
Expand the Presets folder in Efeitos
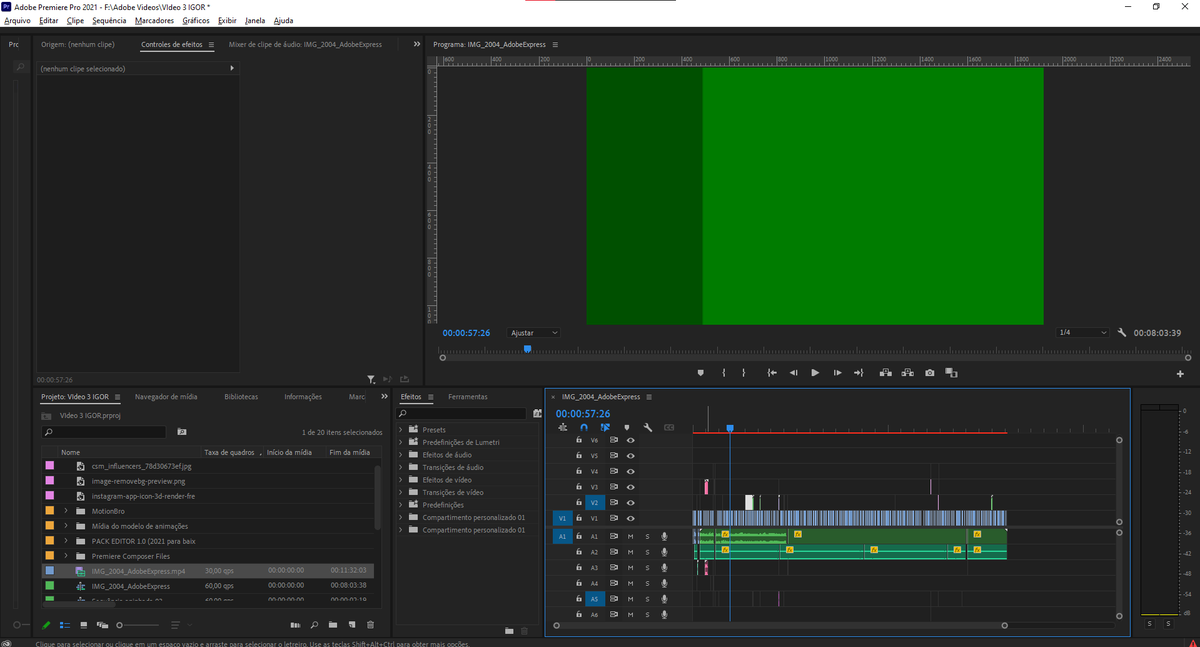401,429
